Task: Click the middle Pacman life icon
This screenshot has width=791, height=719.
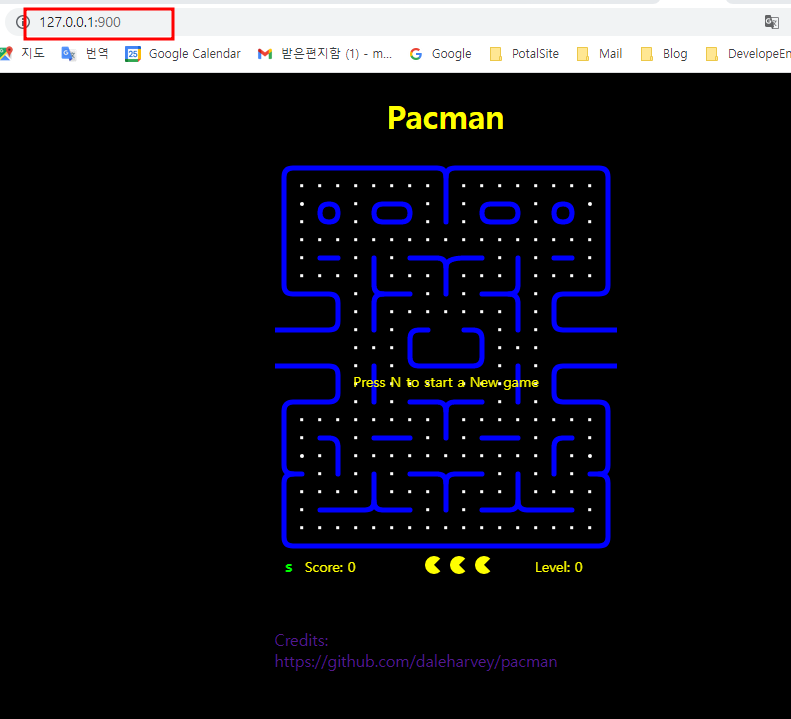Action: point(458,565)
